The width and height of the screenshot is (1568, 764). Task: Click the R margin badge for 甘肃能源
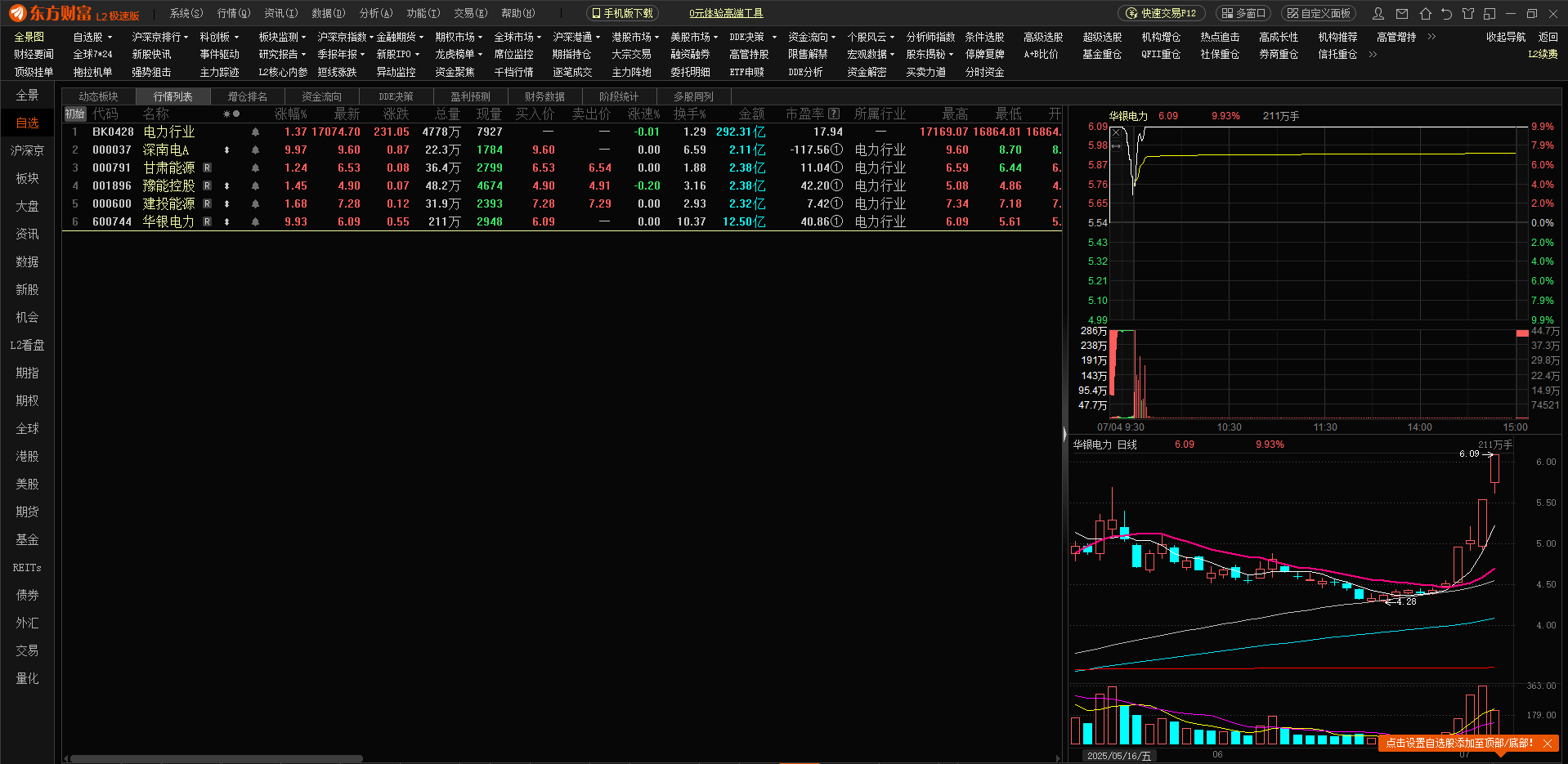pyautogui.click(x=207, y=168)
